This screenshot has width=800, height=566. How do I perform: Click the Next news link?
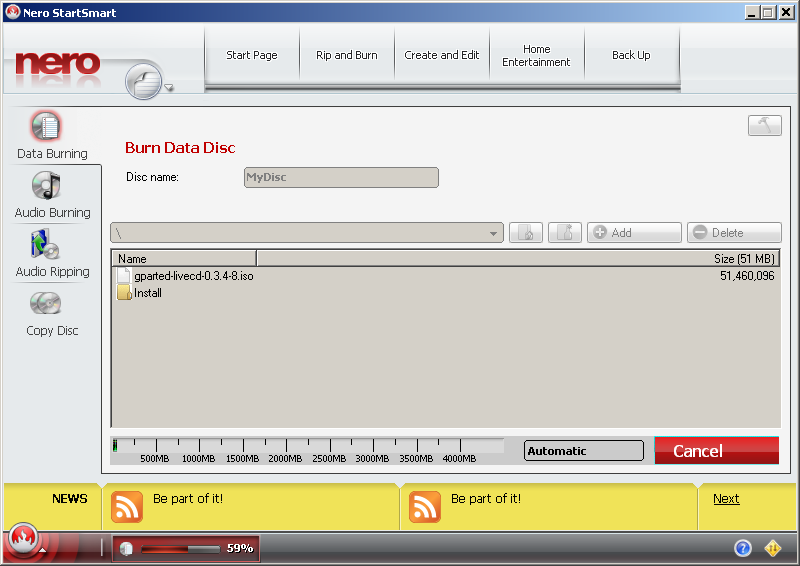click(726, 499)
